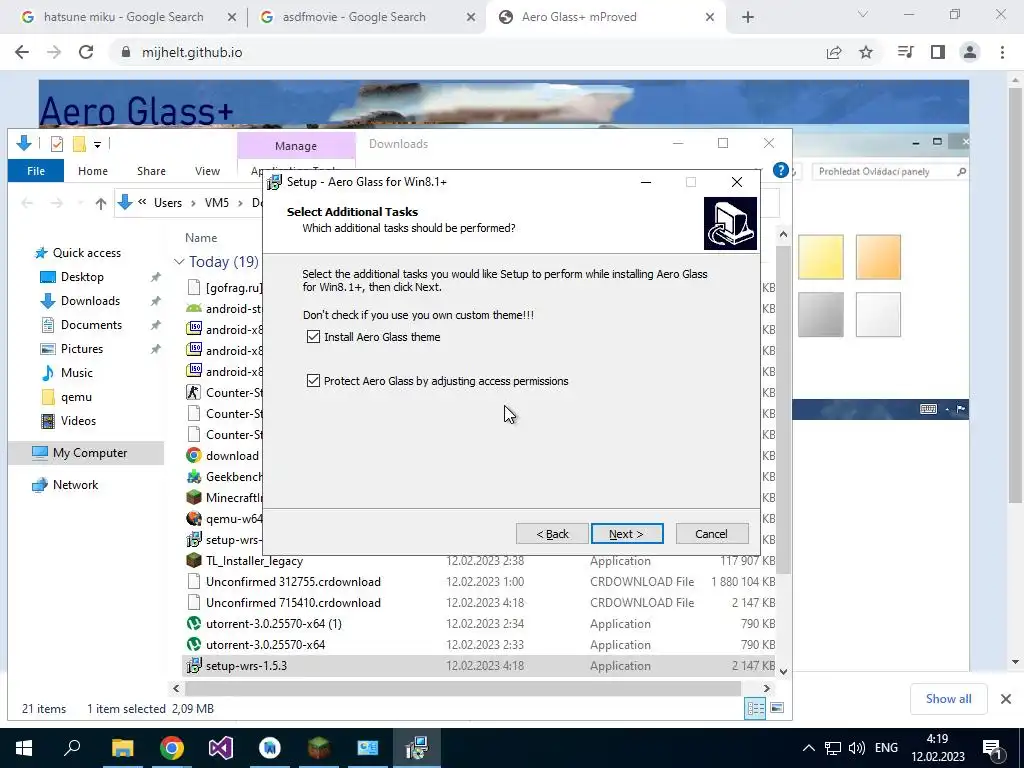The image size is (1024, 768).
Task: Collapse the Today (19) group
Action: point(179,262)
